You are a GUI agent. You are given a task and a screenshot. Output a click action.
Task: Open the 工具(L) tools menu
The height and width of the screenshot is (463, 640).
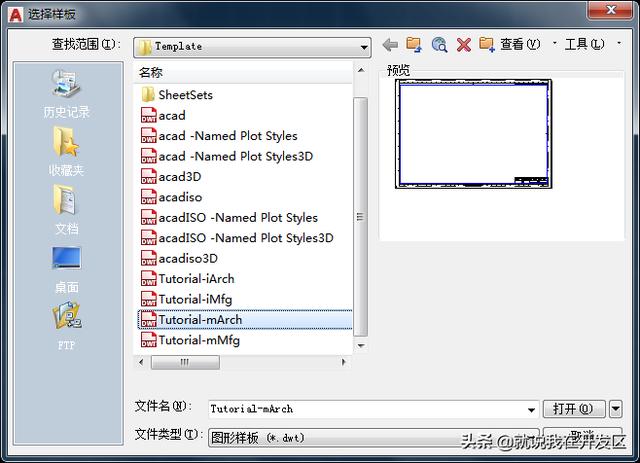click(584, 44)
